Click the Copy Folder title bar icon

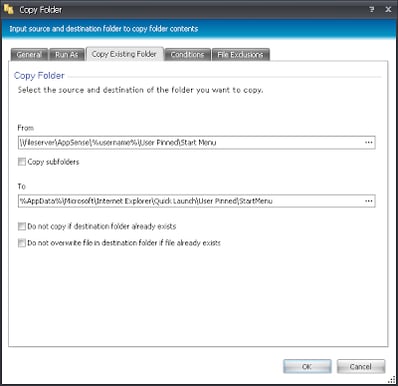tap(9, 9)
